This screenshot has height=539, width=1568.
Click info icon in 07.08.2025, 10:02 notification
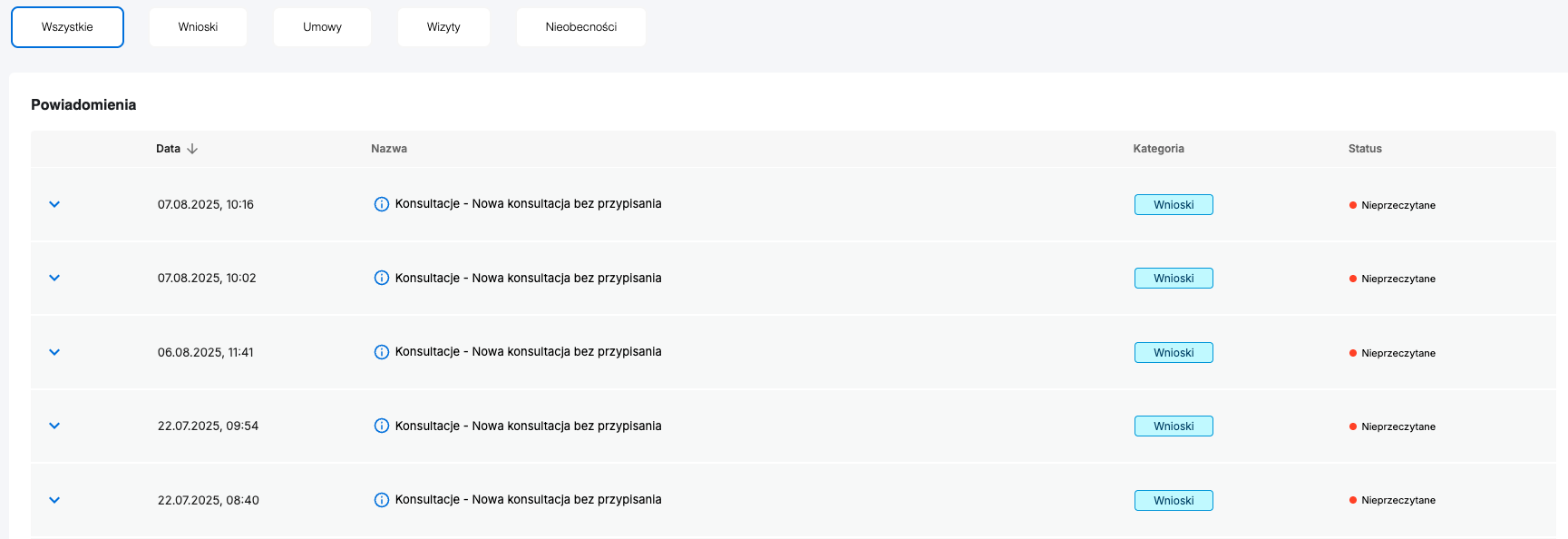pyautogui.click(x=382, y=278)
